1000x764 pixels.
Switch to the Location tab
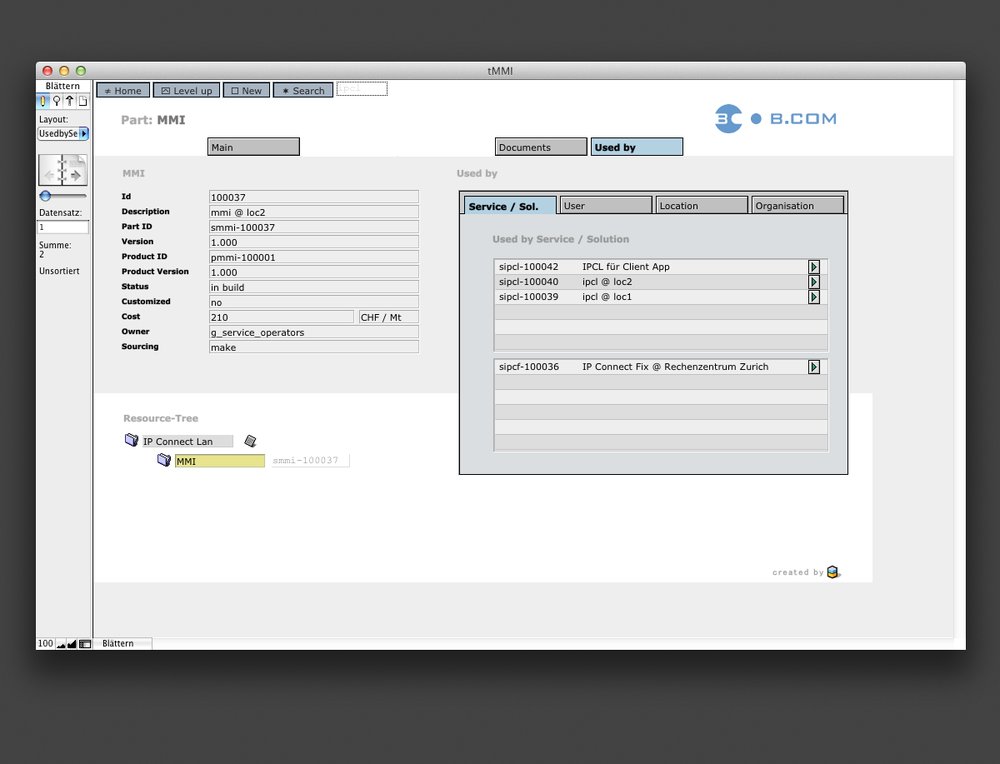coord(702,205)
